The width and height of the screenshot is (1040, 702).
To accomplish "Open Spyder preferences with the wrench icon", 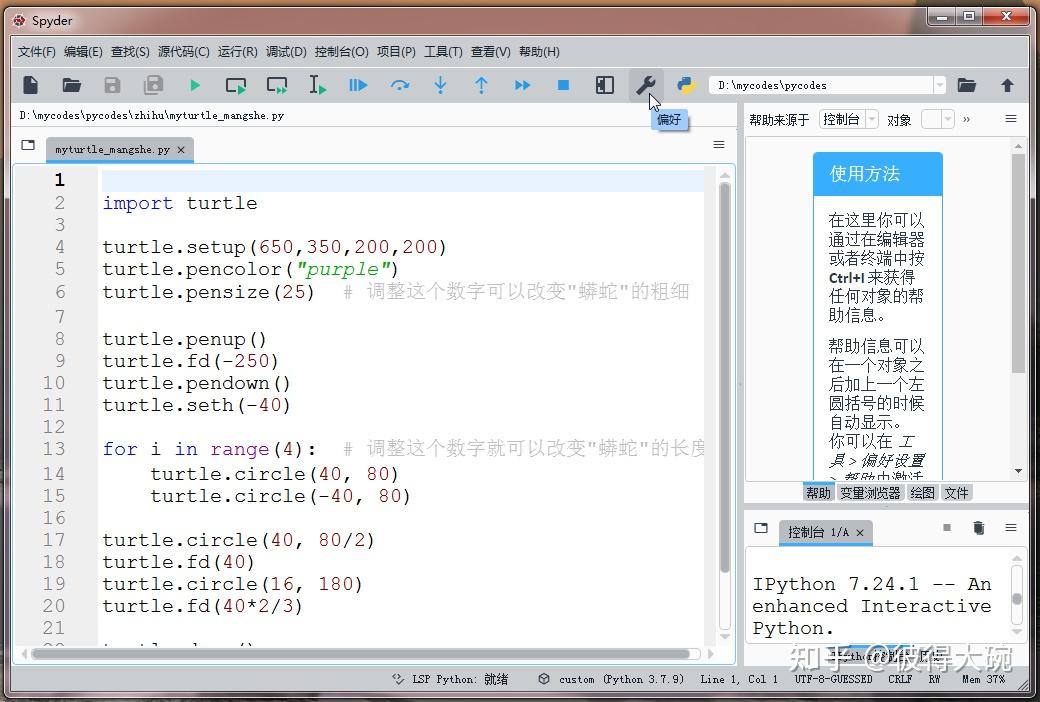I will 645,85.
